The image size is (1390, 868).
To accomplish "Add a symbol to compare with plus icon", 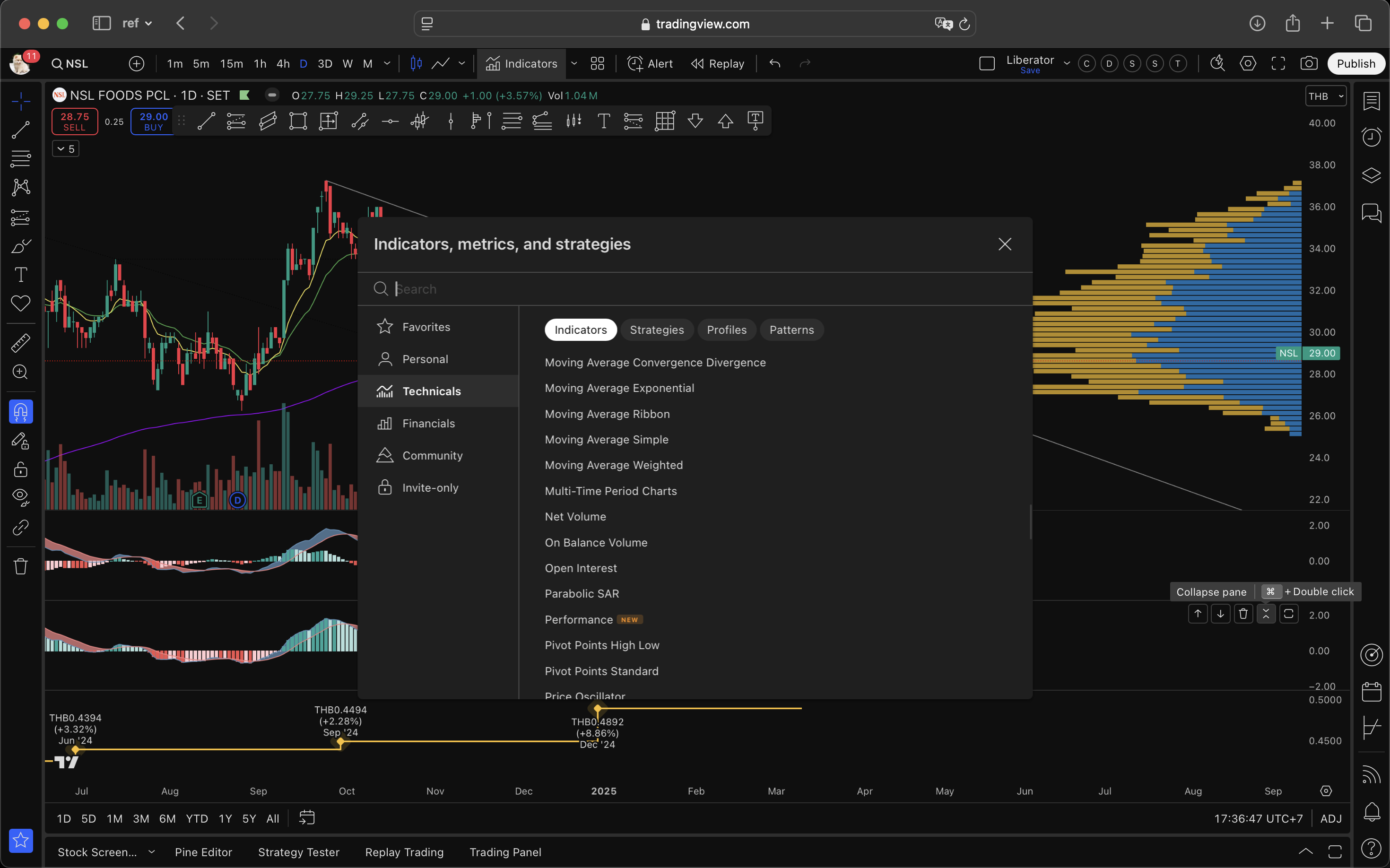I will click(x=137, y=64).
